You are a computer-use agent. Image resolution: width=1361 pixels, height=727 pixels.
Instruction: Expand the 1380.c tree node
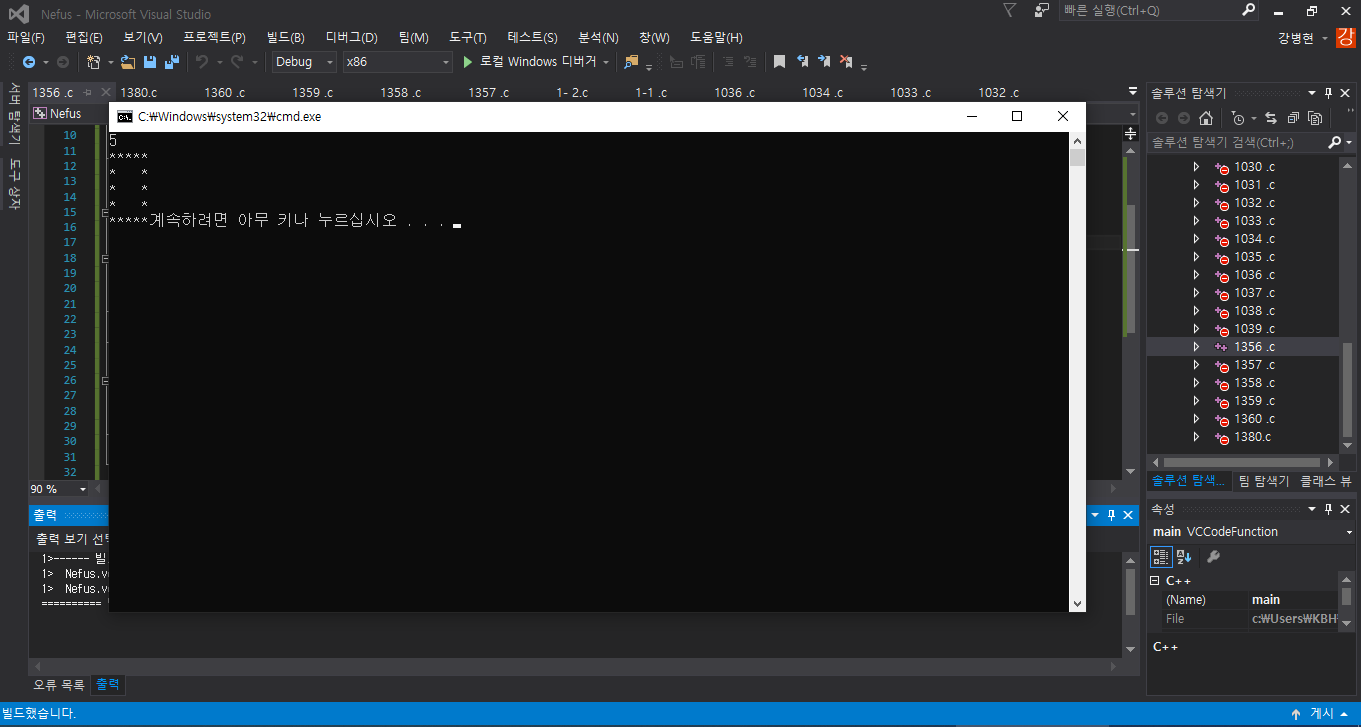(1195, 437)
